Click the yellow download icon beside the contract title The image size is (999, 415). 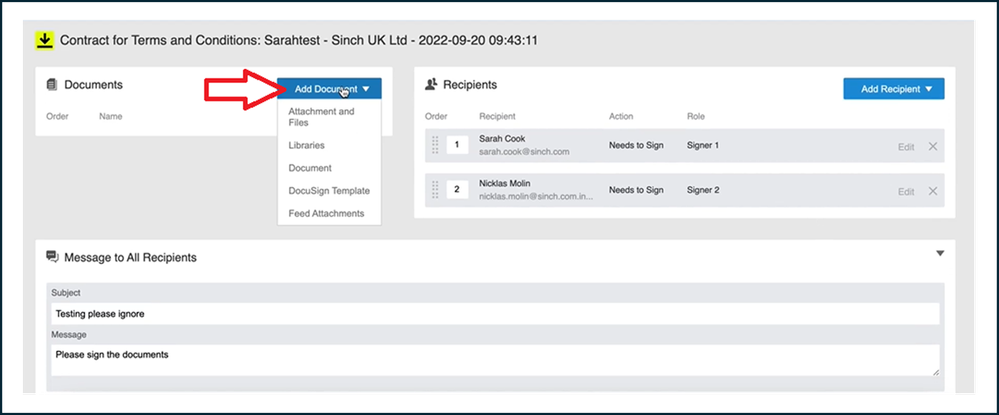click(x=44, y=41)
